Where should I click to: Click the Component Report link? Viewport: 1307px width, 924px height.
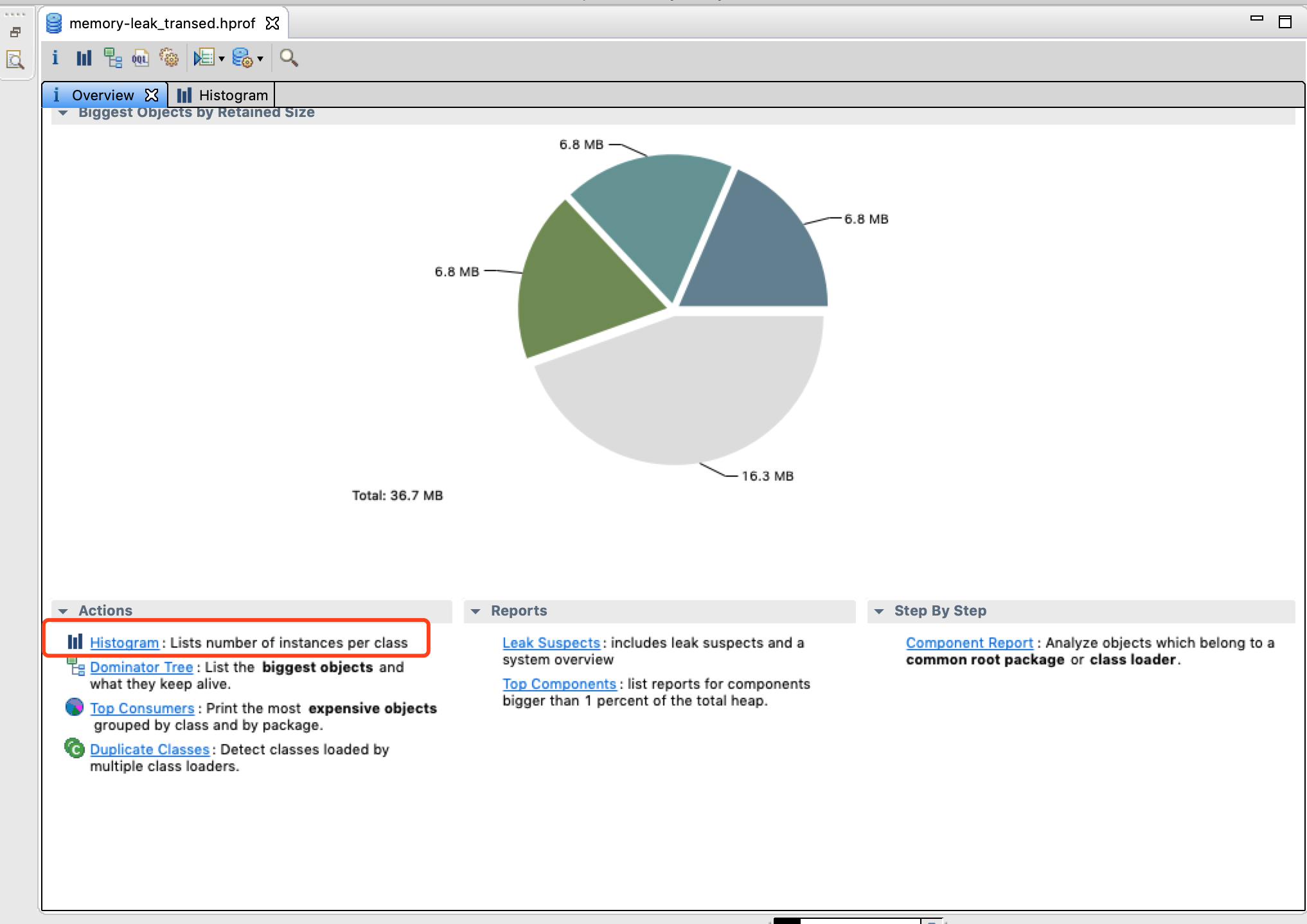(969, 643)
